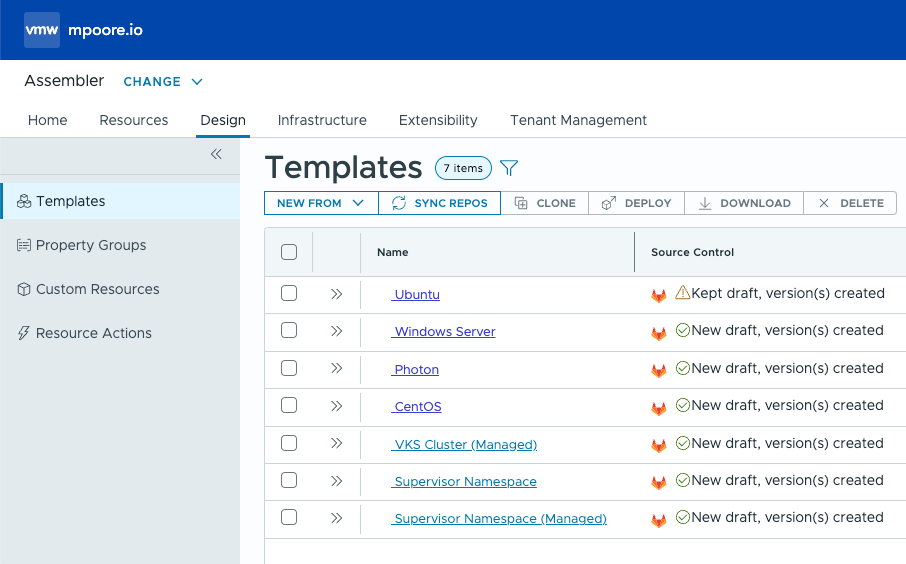Go to the Home tab
This screenshot has width=906, height=564.
coord(47,120)
